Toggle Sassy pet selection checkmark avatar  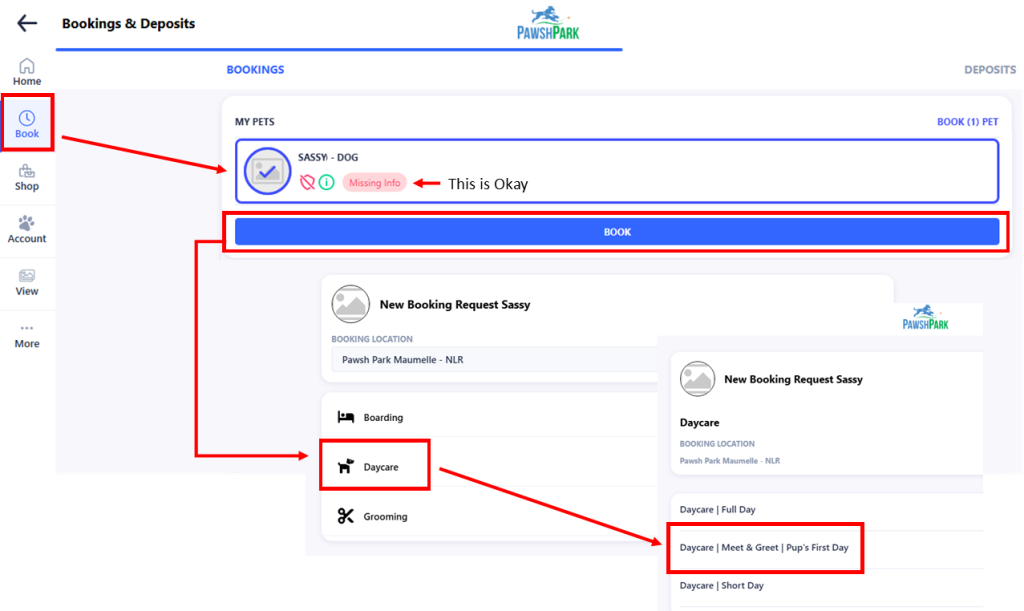tap(267, 171)
